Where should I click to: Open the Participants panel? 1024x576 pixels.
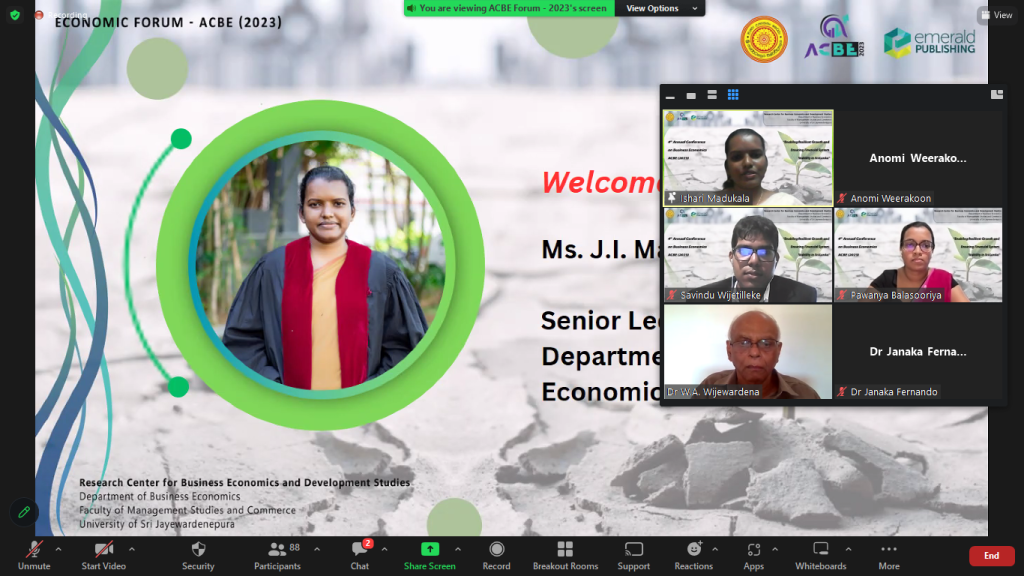[x=277, y=554]
